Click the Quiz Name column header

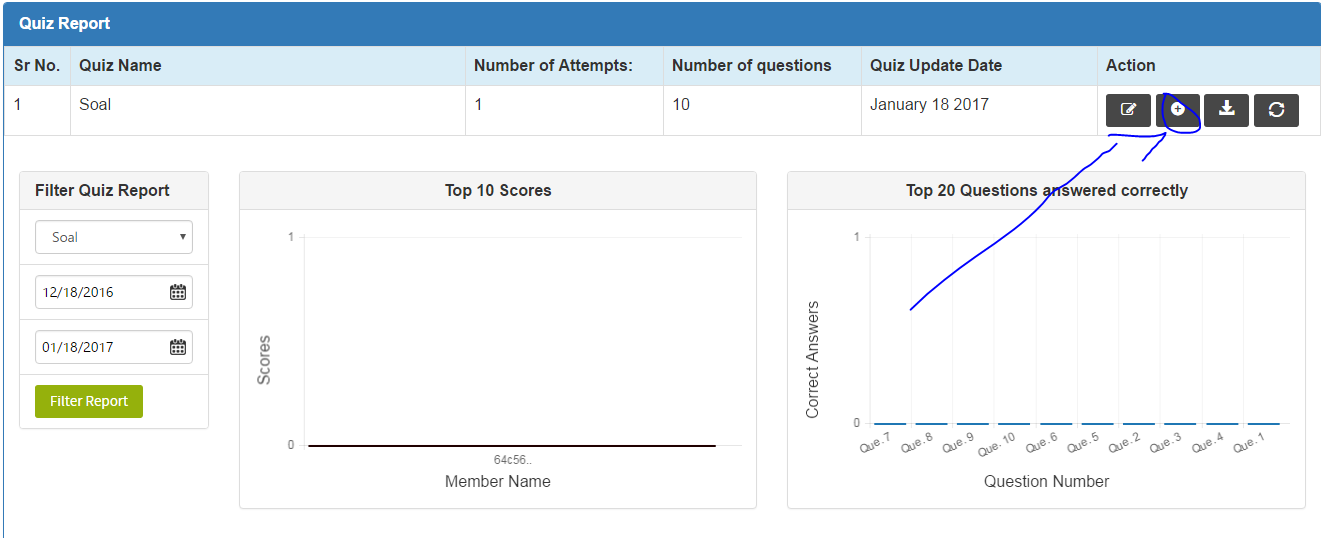pos(120,65)
